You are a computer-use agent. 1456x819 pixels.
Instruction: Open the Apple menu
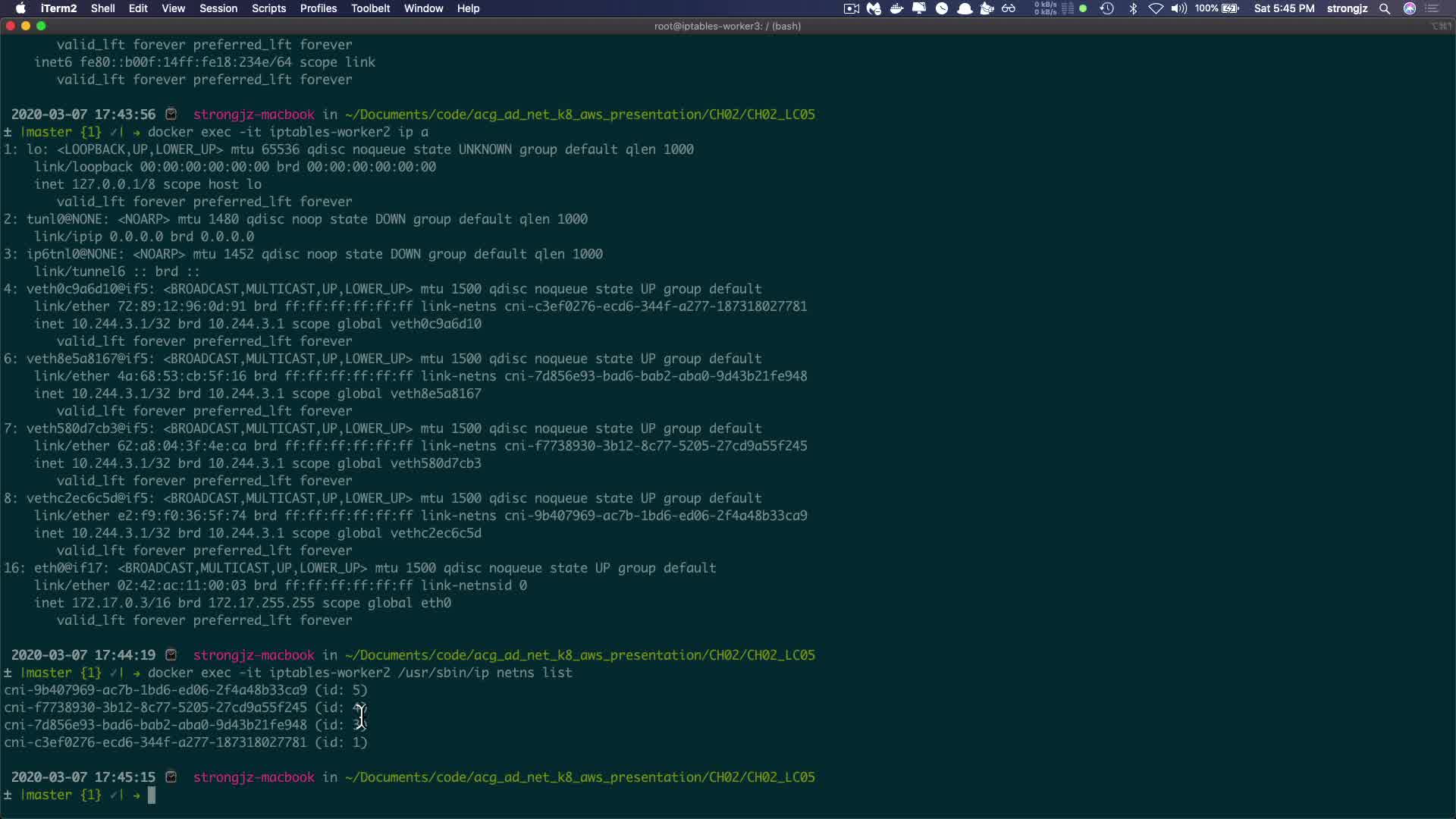click(x=20, y=8)
